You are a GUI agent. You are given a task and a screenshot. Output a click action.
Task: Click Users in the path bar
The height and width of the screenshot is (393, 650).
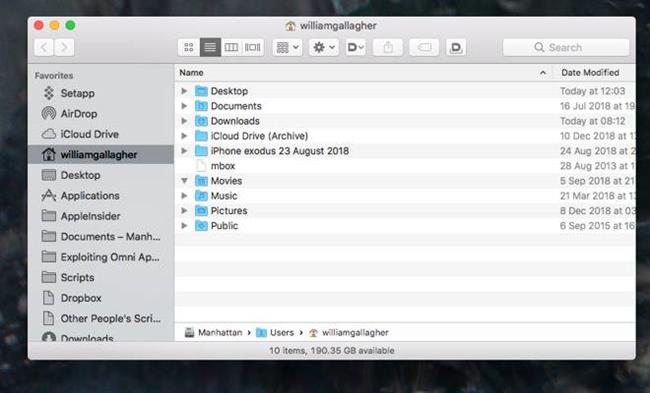click(275, 332)
